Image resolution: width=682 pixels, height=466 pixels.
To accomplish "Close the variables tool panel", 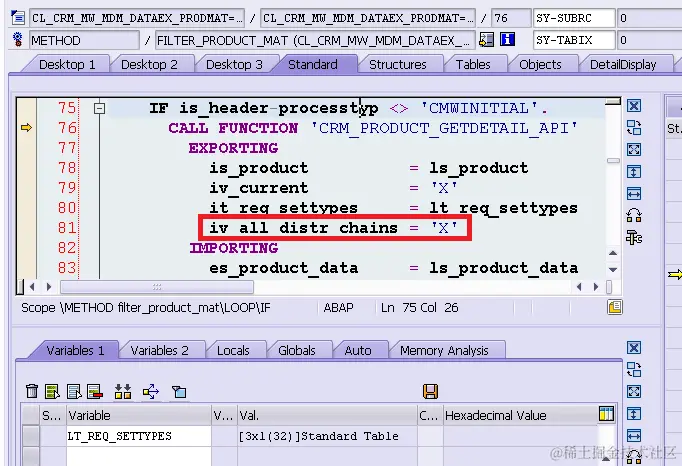I will coord(634,348).
